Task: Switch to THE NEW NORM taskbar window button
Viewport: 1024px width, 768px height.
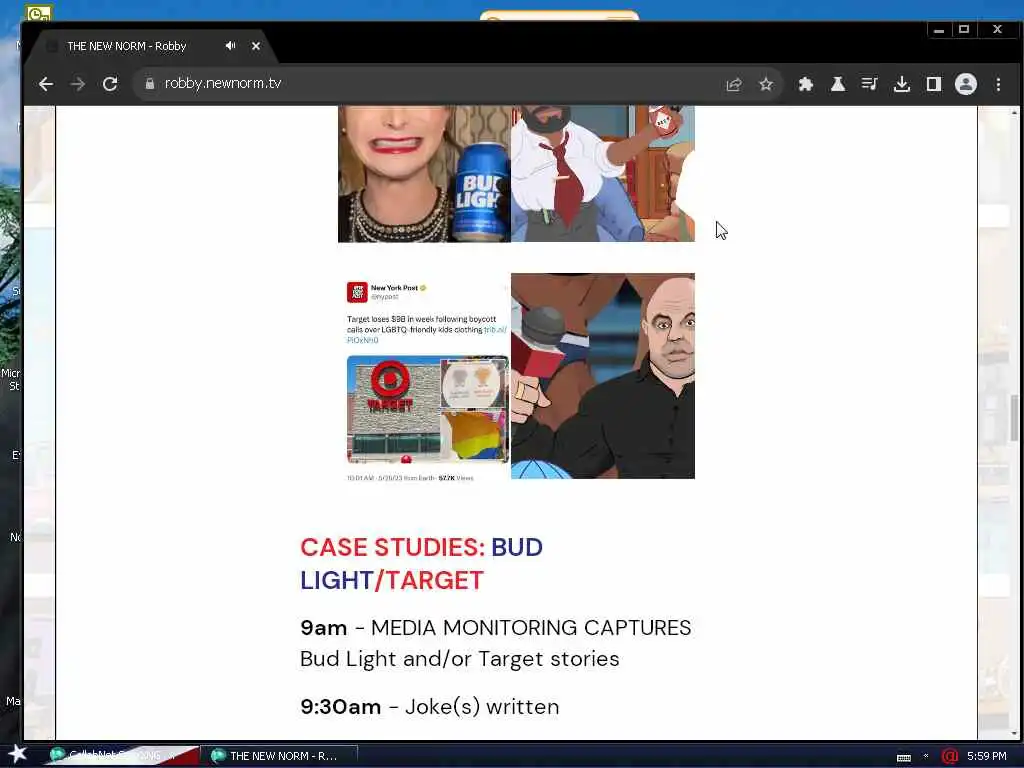Action: point(281,756)
